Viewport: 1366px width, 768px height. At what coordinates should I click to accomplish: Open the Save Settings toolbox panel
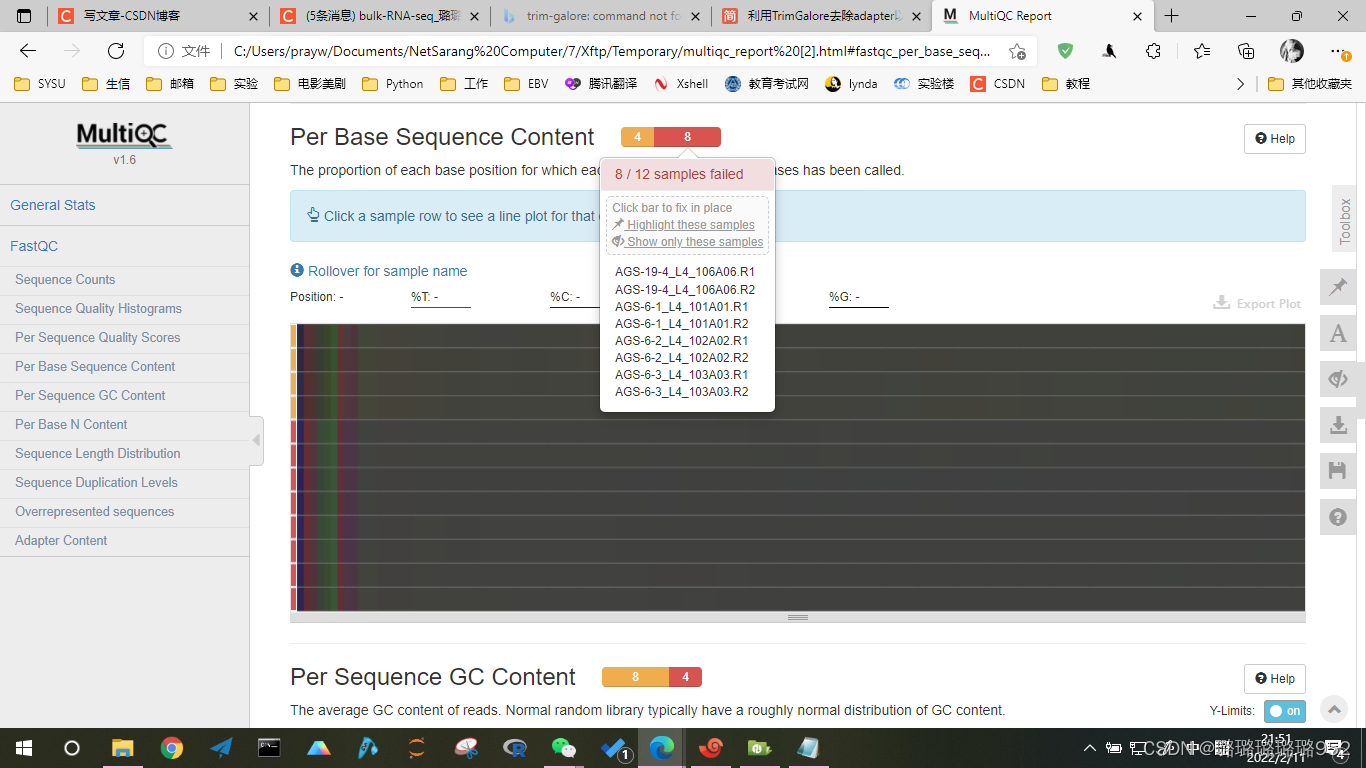1338,470
